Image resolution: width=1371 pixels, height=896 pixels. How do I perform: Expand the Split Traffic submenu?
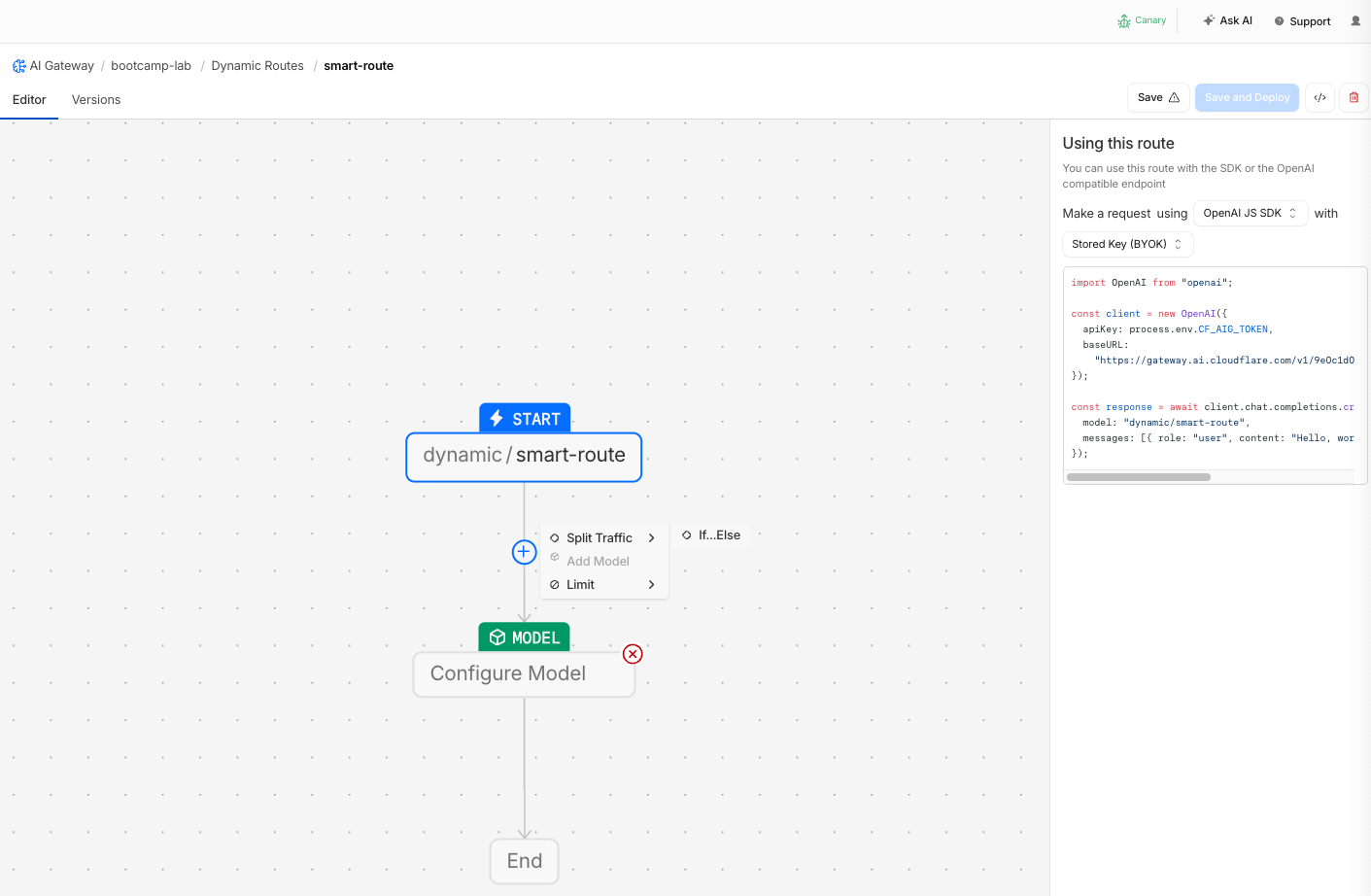[x=602, y=537]
